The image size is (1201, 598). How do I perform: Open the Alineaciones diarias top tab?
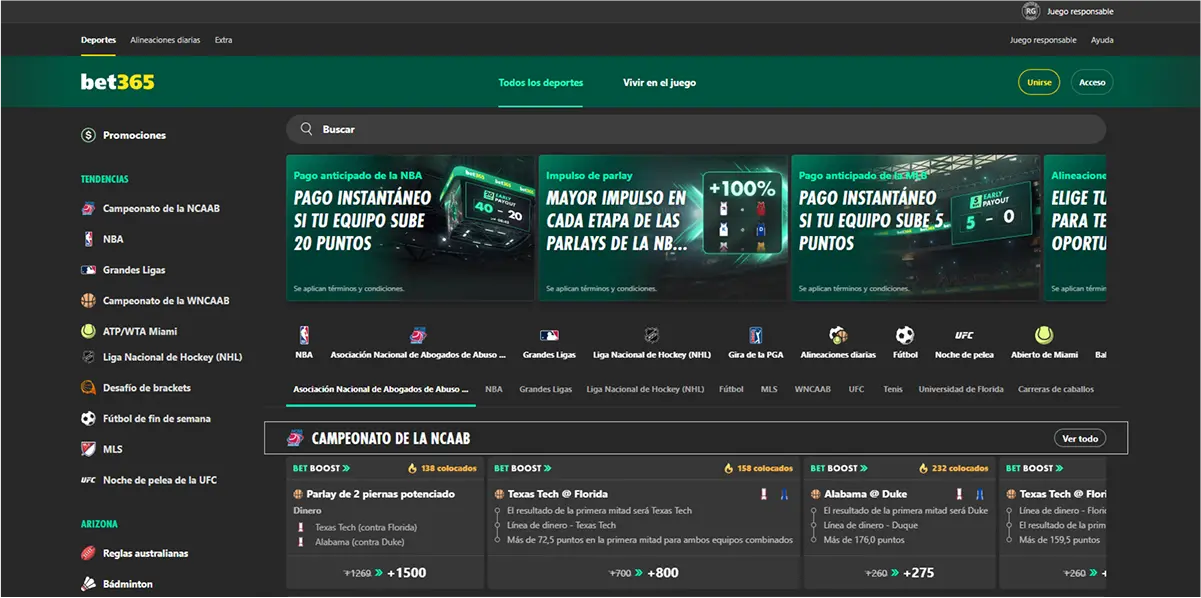tap(165, 40)
